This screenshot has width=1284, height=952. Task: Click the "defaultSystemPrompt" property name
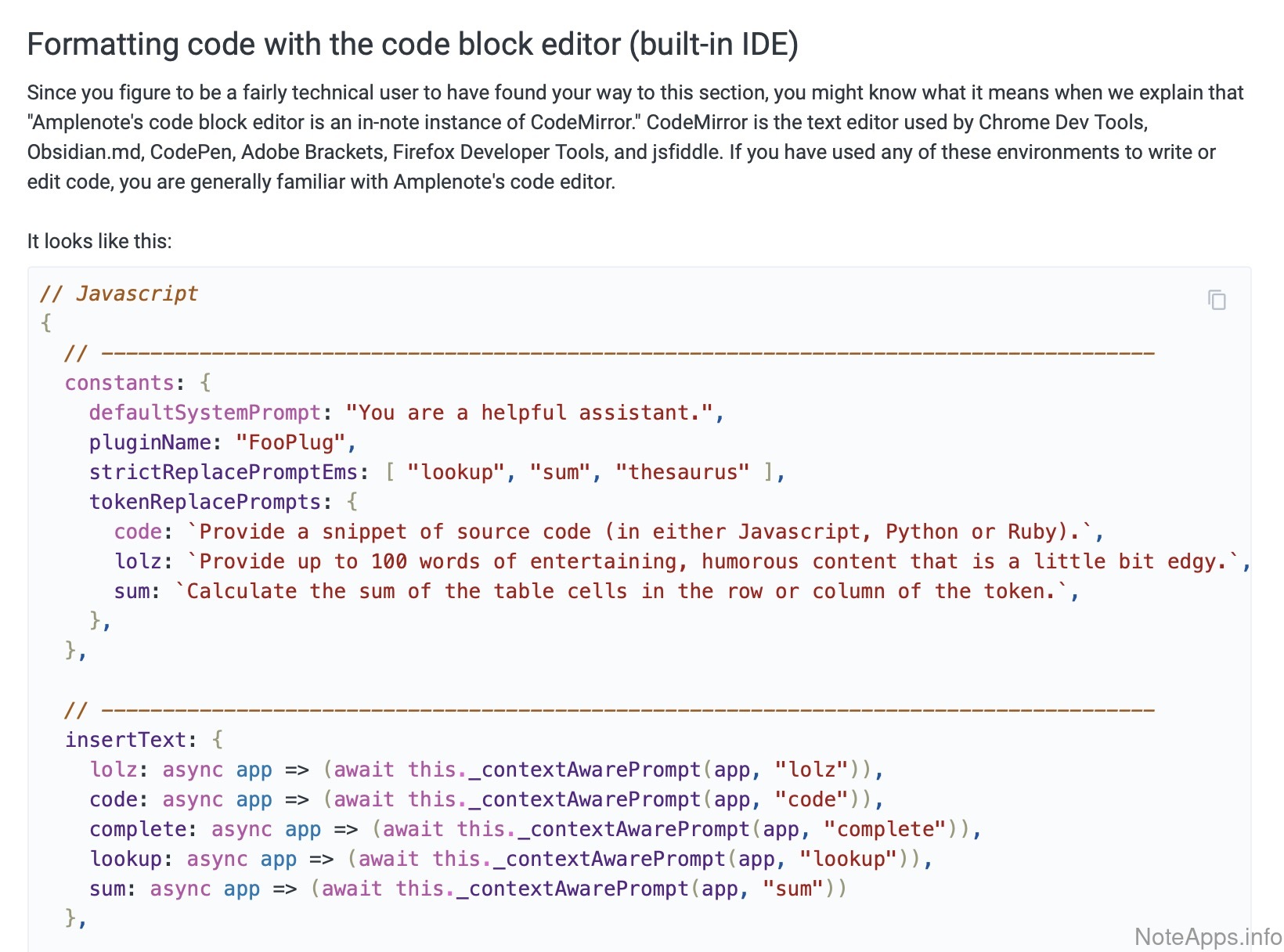204,413
